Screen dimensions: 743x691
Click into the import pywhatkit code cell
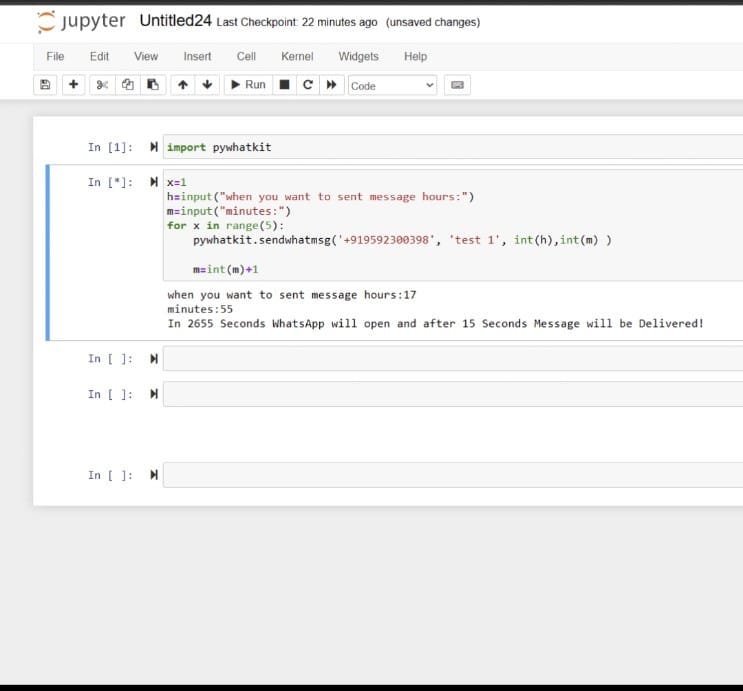(453, 147)
